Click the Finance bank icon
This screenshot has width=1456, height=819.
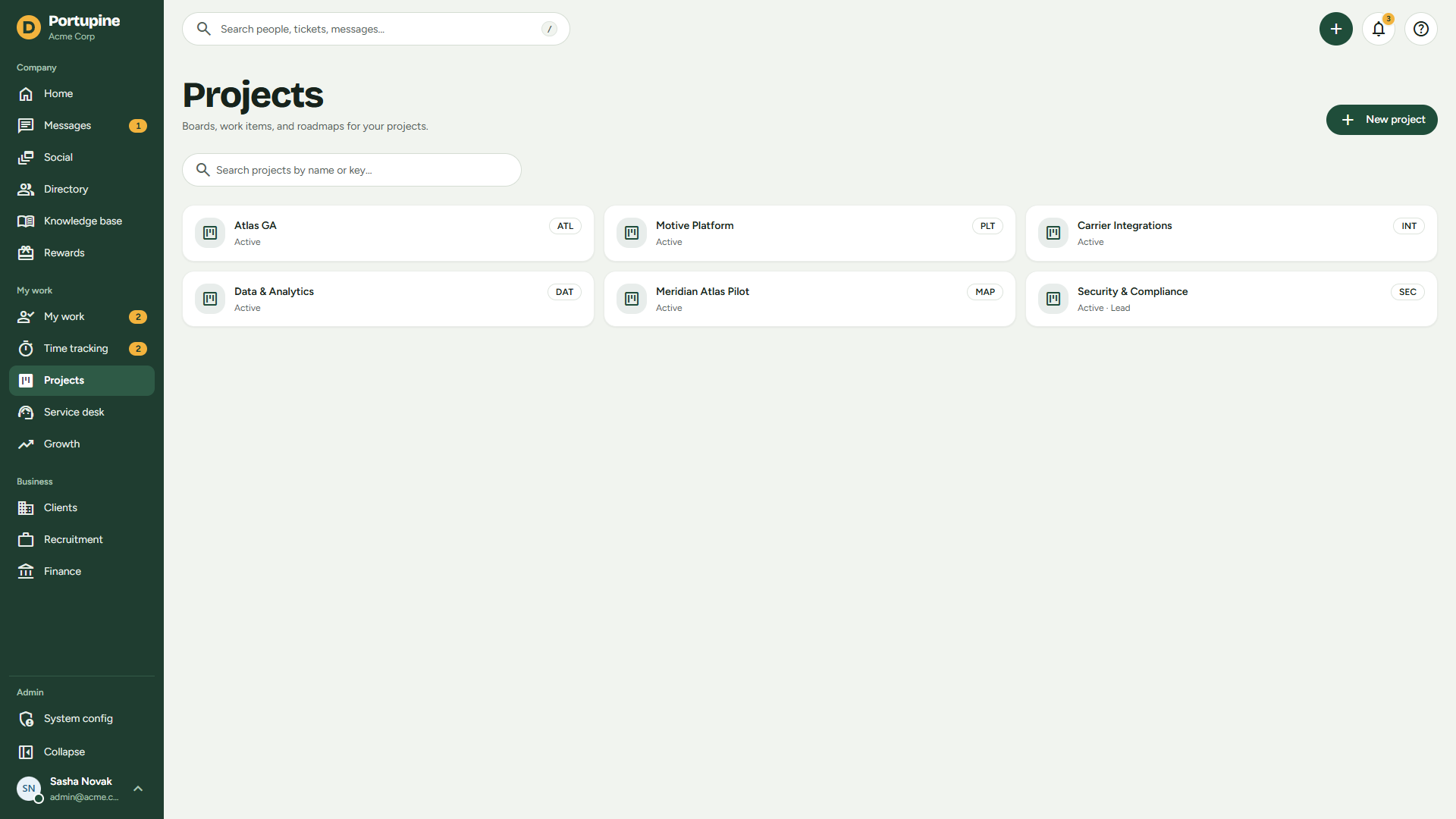tap(26, 572)
